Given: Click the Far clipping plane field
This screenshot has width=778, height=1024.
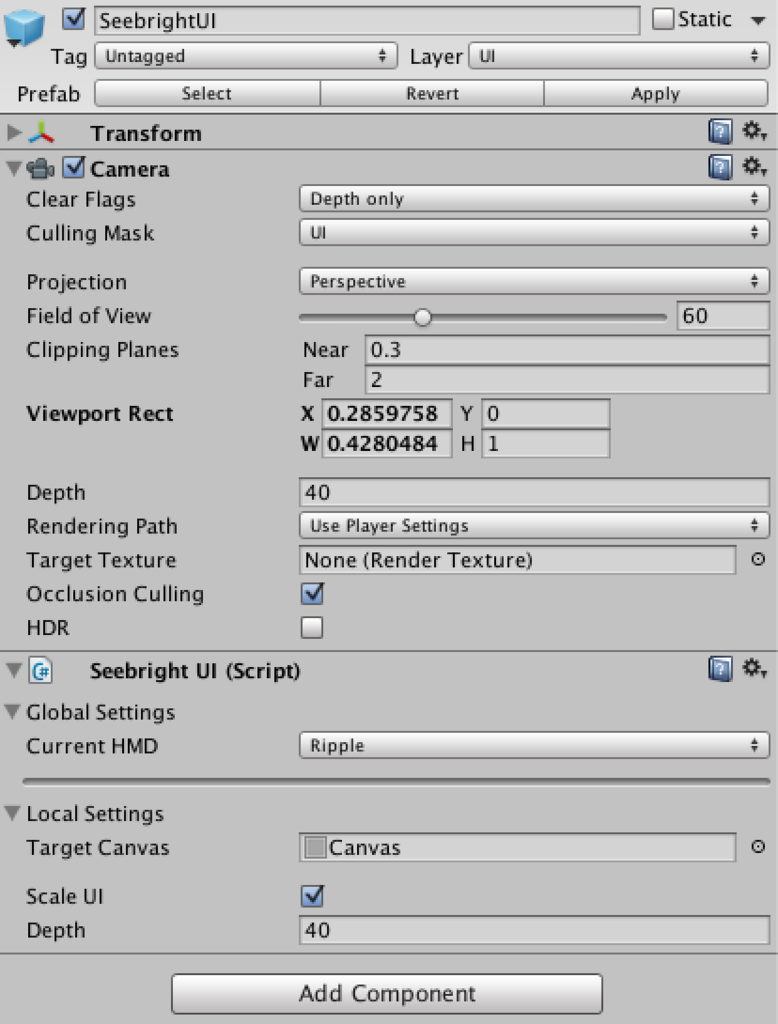Looking at the screenshot, I should [x=567, y=380].
